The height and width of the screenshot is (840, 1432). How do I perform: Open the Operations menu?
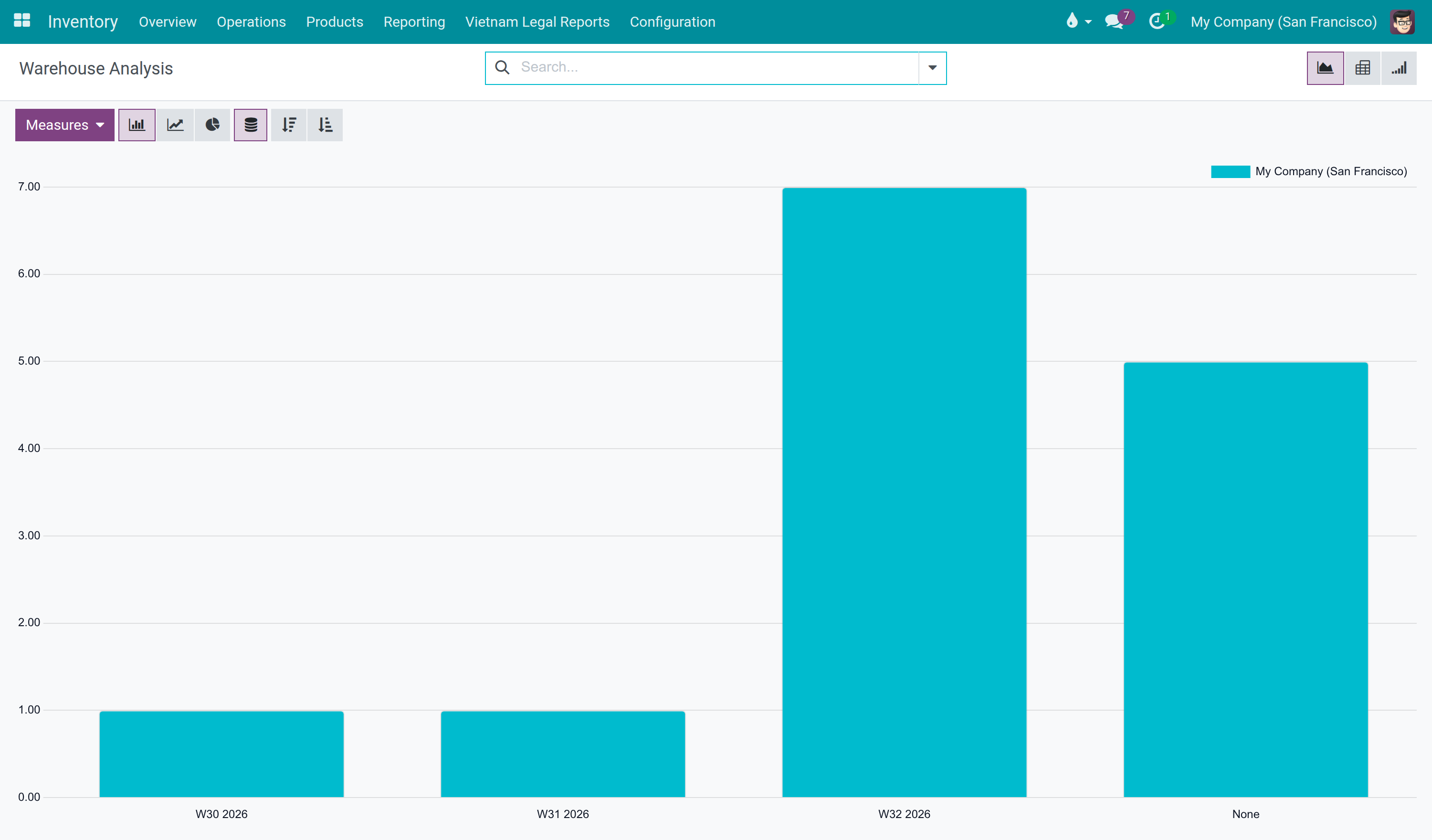pyautogui.click(x=251, y=21)
